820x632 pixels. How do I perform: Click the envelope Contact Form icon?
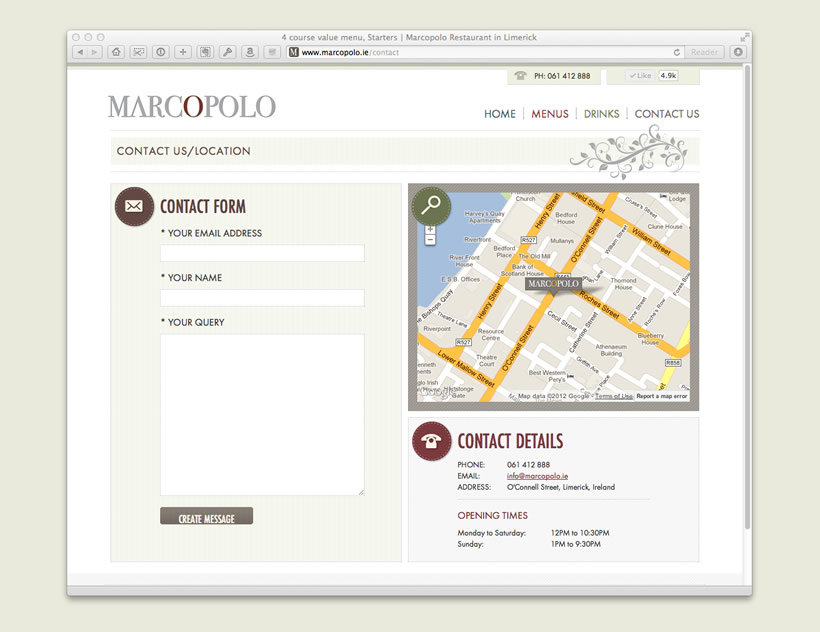click(134, 206)
